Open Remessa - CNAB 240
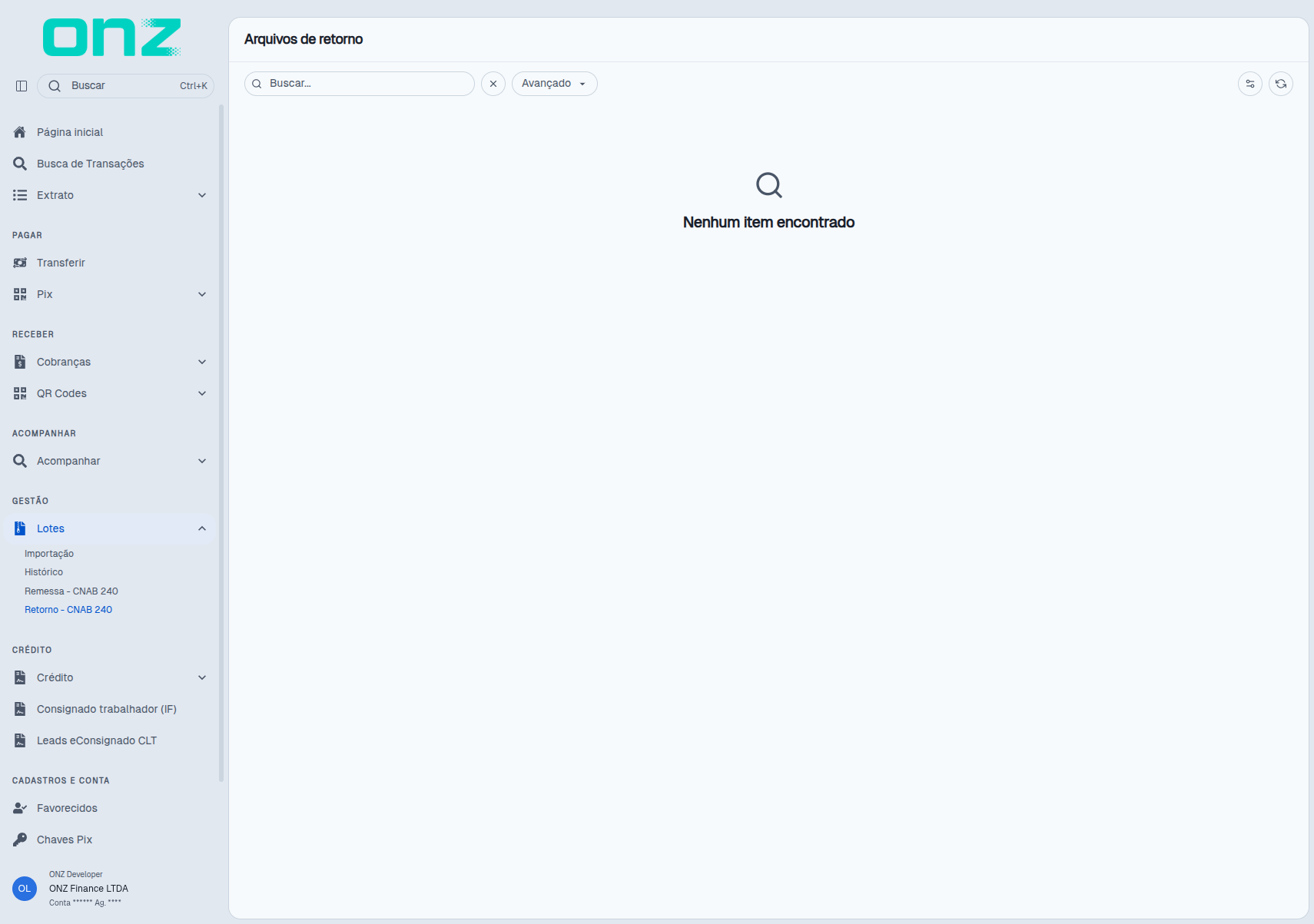The image size is (1314, 924). (71, 591)
